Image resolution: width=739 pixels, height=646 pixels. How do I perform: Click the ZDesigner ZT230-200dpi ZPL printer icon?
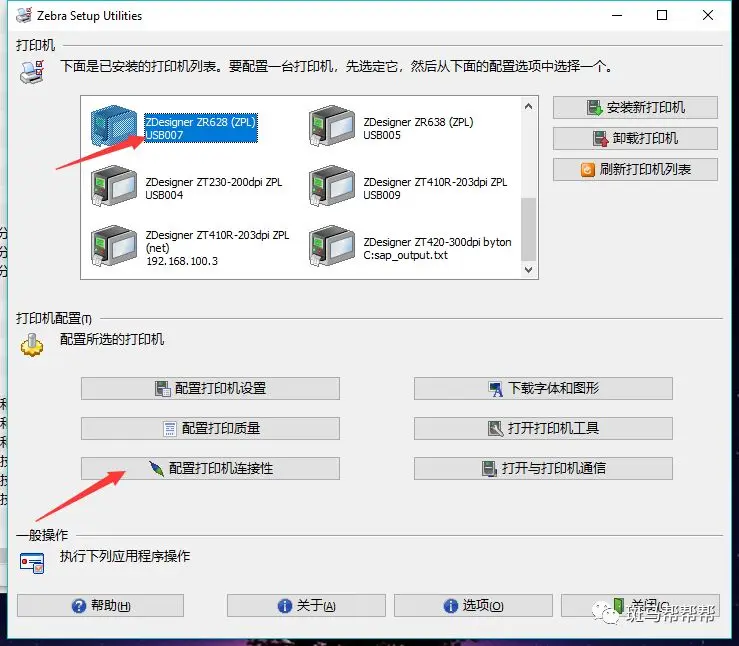(113, 189)
